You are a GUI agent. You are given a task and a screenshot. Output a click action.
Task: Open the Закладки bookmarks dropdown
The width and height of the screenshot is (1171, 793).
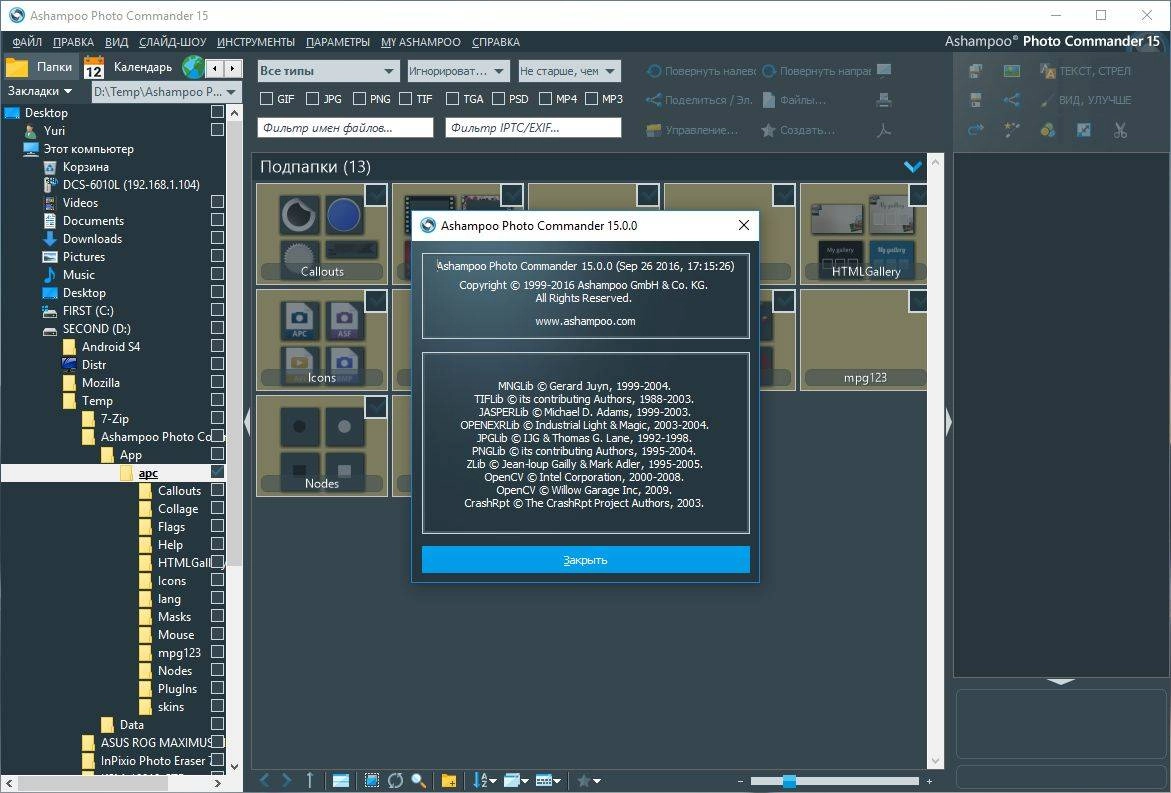[40, 91]
